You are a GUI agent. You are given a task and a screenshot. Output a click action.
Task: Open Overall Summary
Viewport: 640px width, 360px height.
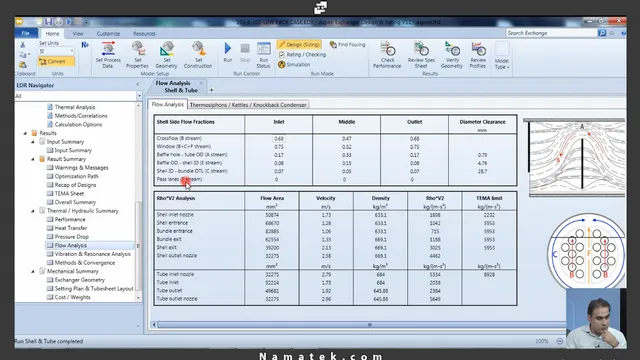pyautogui.click(x=71, y=202)
